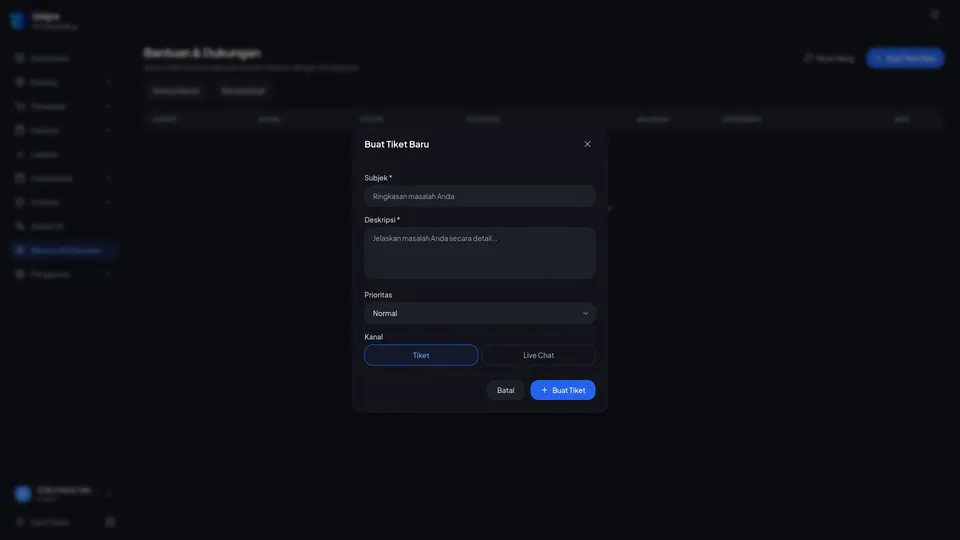This screenshot has height=540, width=960.
Task: Select the Tiket channel option
Action: [421, 355]
